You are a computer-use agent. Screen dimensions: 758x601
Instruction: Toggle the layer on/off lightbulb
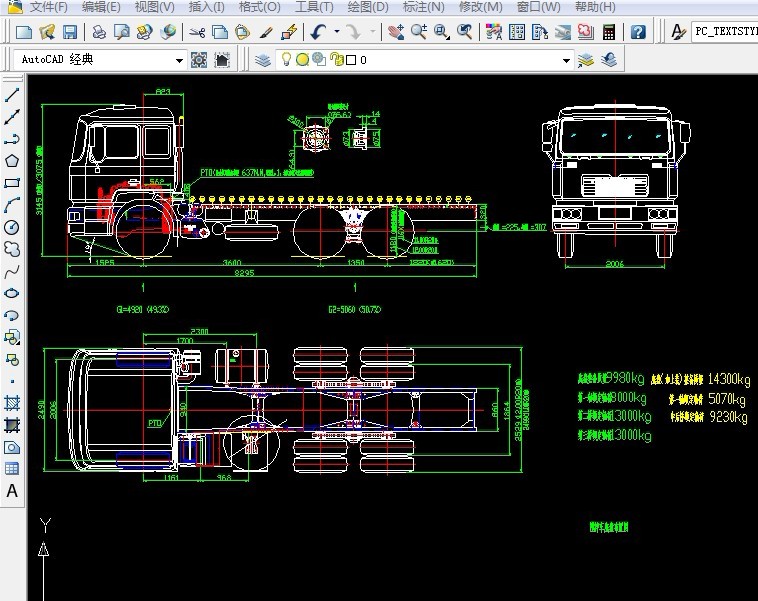point(286,60)
